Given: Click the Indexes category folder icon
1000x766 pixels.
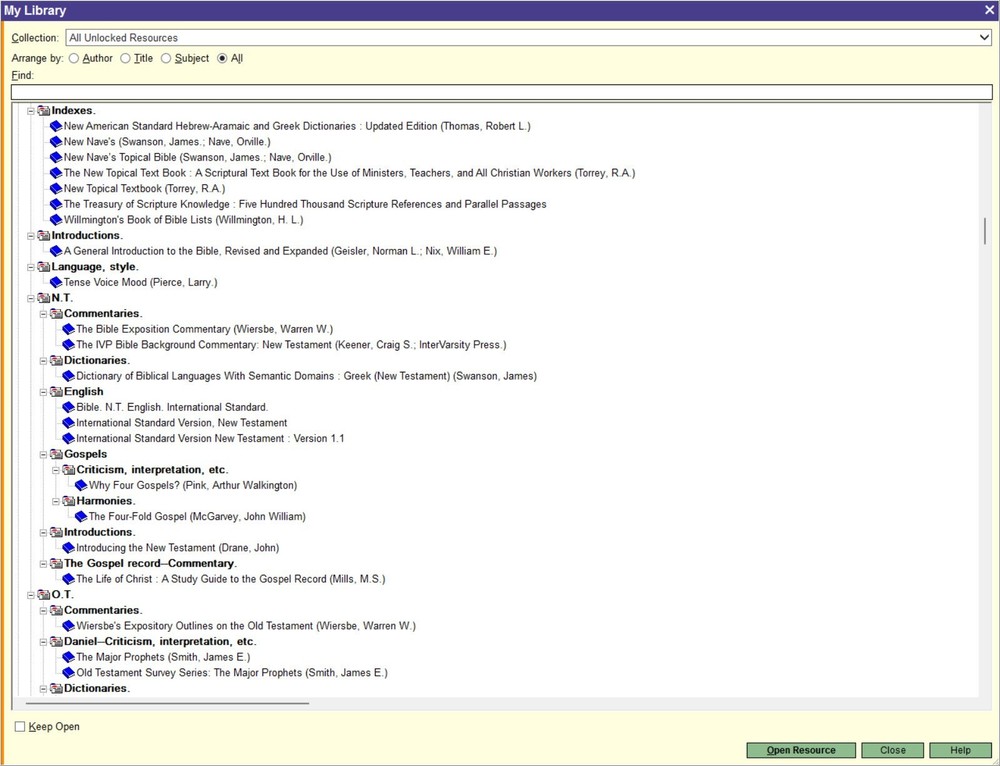Looking at the screenshot, I should (43, 111).
